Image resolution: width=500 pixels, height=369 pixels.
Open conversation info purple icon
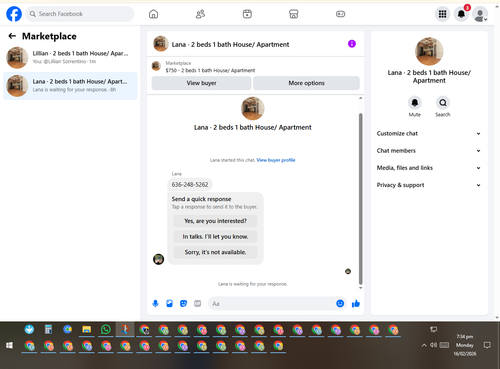tap(352, 44)
